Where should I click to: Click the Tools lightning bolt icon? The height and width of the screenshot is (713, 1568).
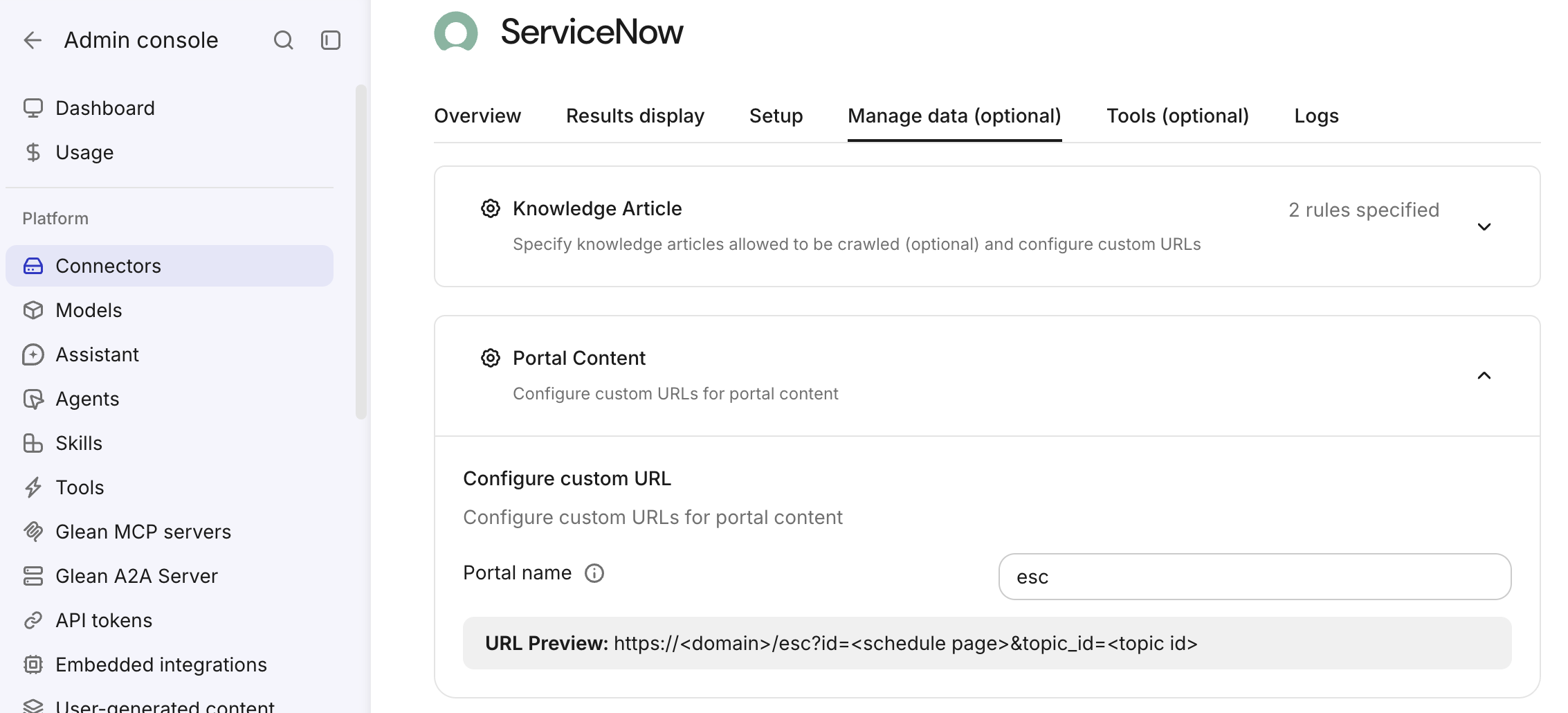click(x=33, y=487)
